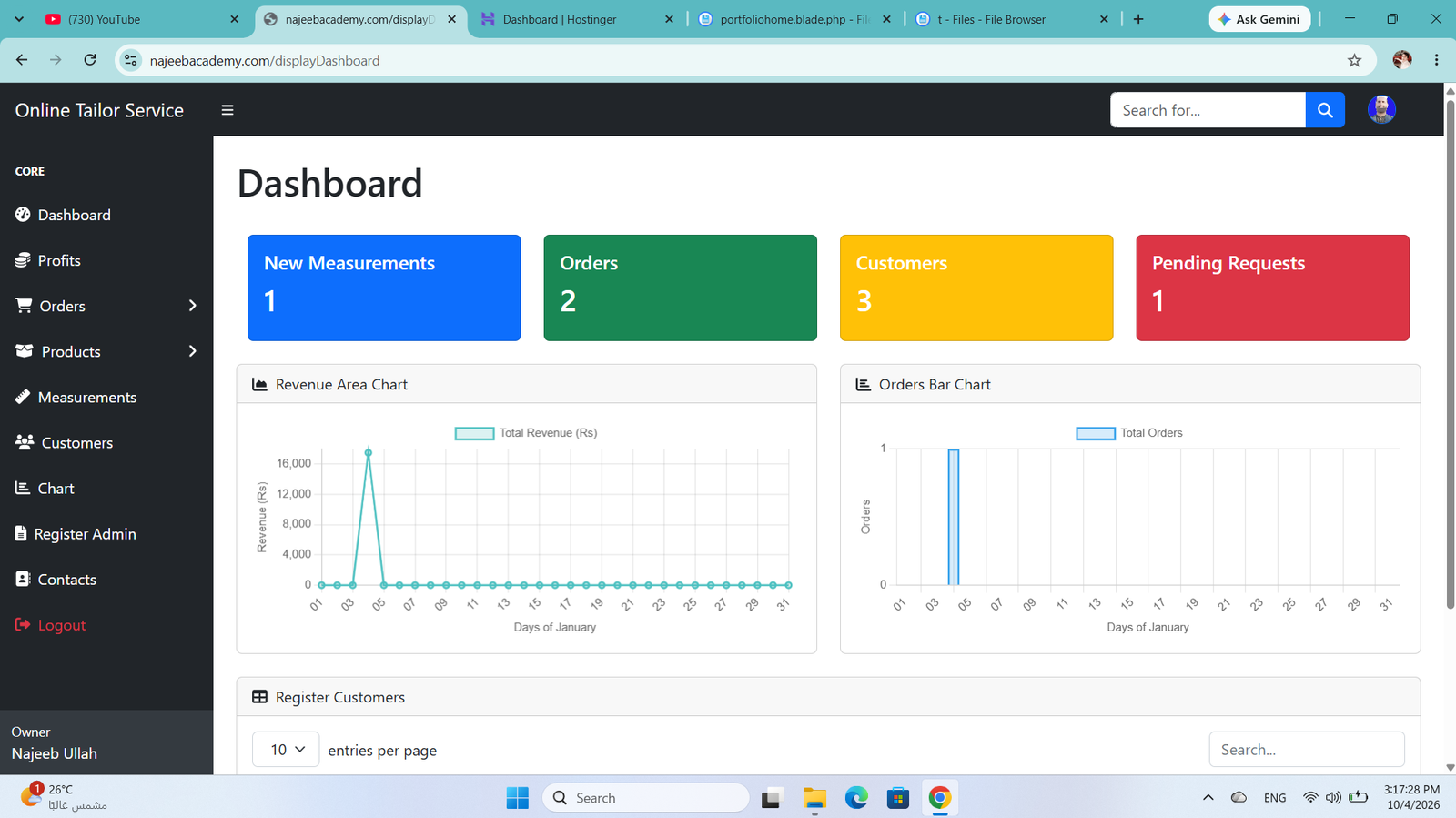
Task: Focus the Search for... field in header
Action: click(1208, 110)
